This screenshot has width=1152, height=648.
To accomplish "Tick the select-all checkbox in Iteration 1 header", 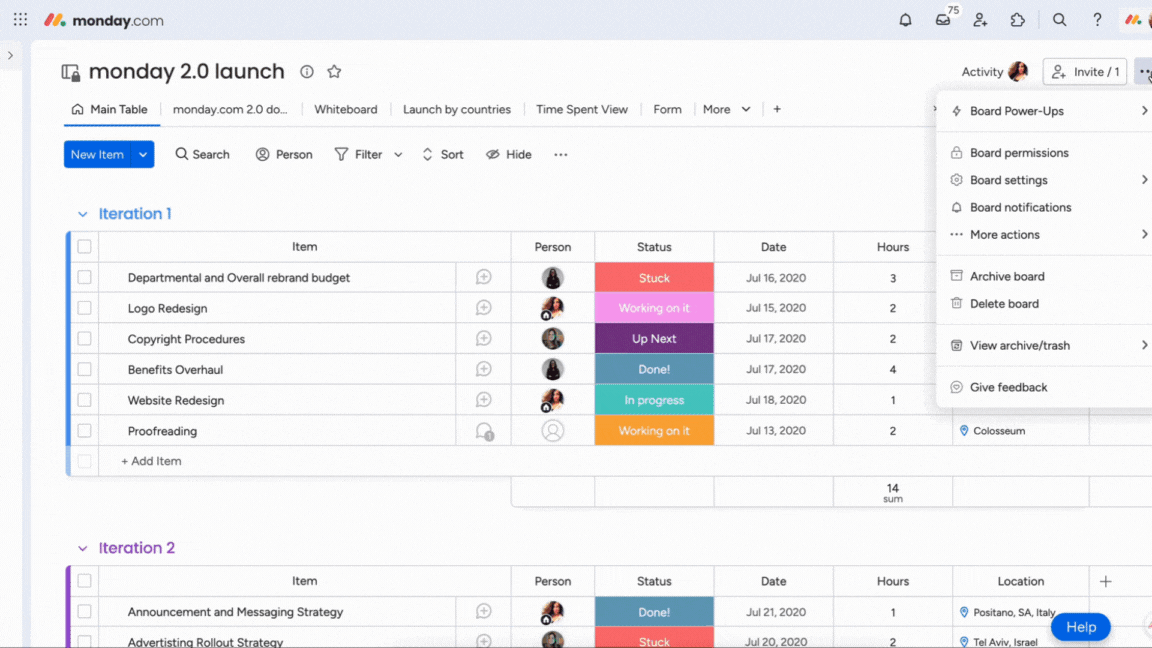I will (84, 246).
